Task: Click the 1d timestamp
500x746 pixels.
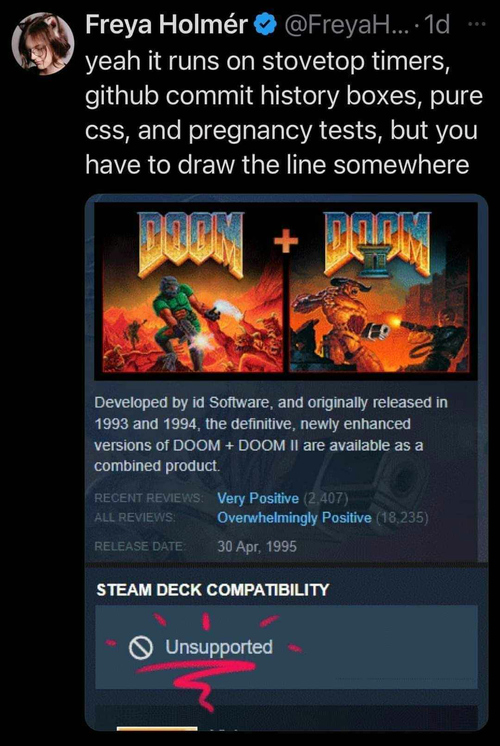Action: [x=437, y=25]
